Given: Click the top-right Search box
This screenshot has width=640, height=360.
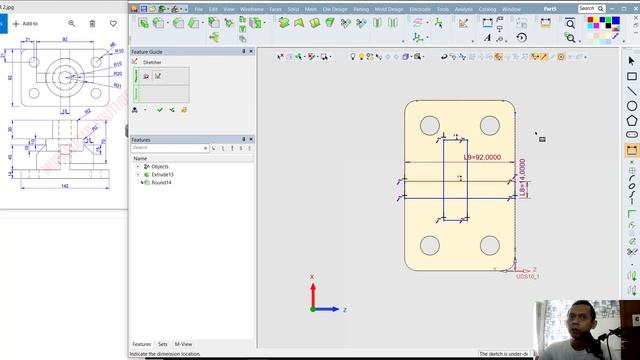Looking at the screenshot, I should click(x=591, y=9).
